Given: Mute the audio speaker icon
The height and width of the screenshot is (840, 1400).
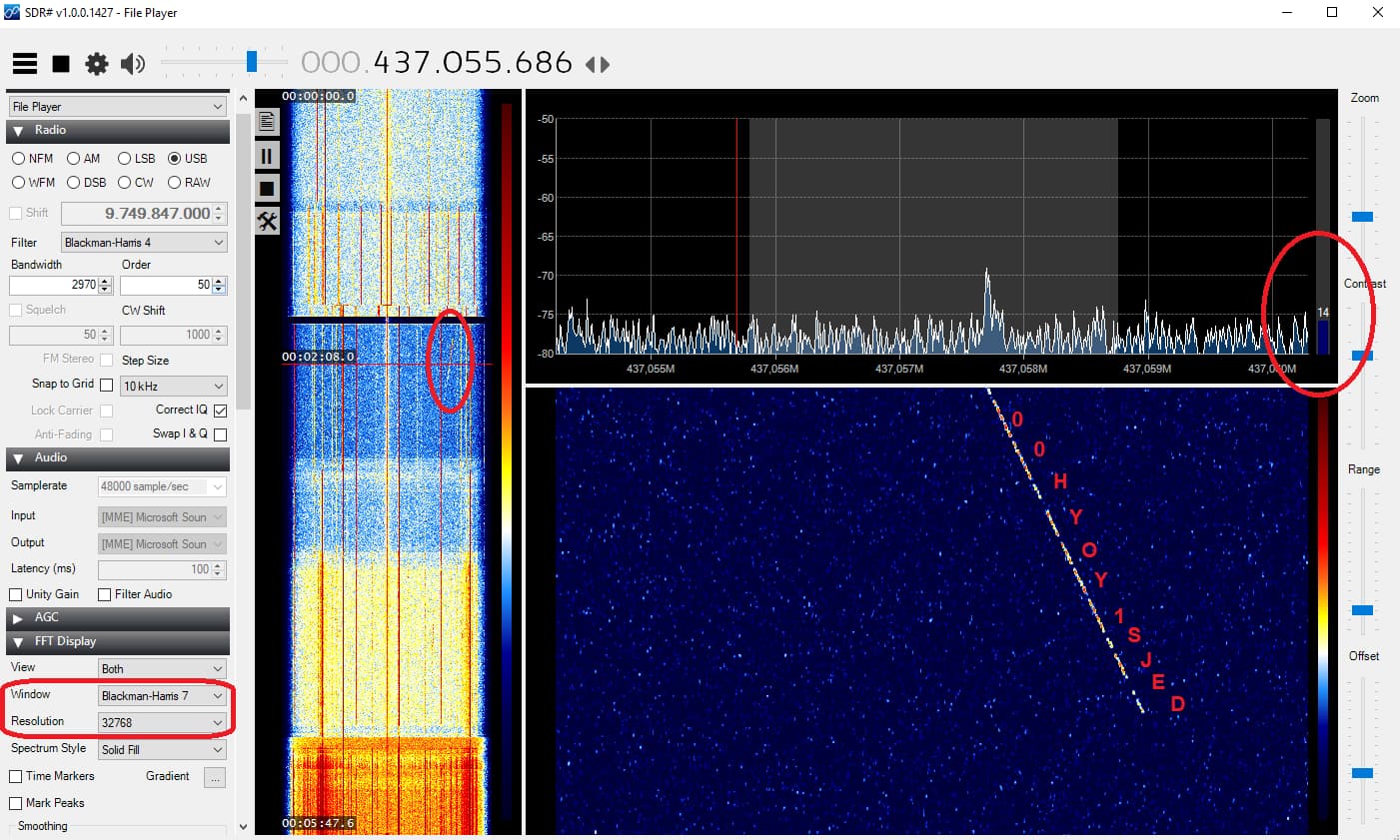Looking at the screenshot, I should 132,64.
